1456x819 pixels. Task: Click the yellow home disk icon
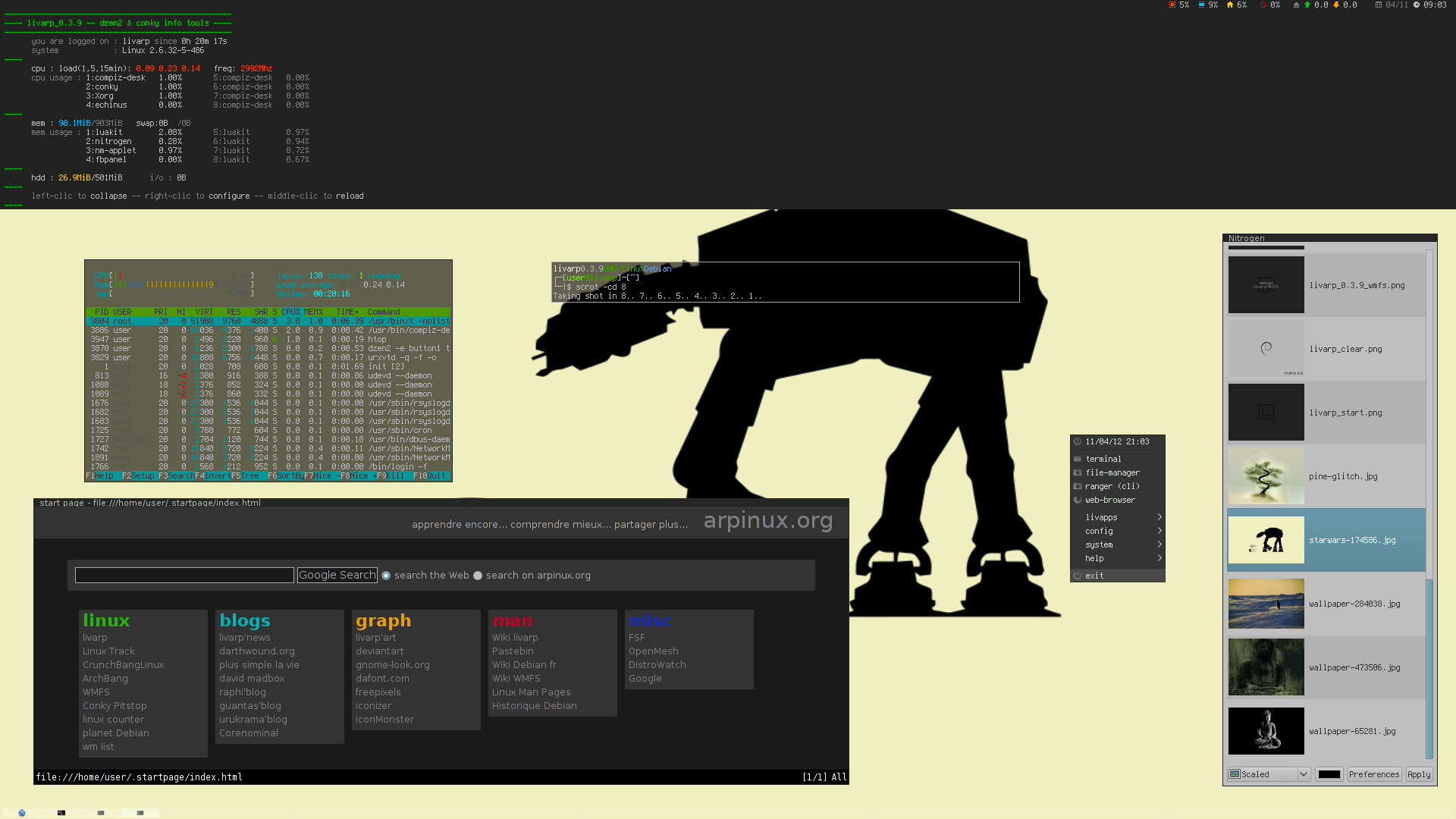(1230, 5)
